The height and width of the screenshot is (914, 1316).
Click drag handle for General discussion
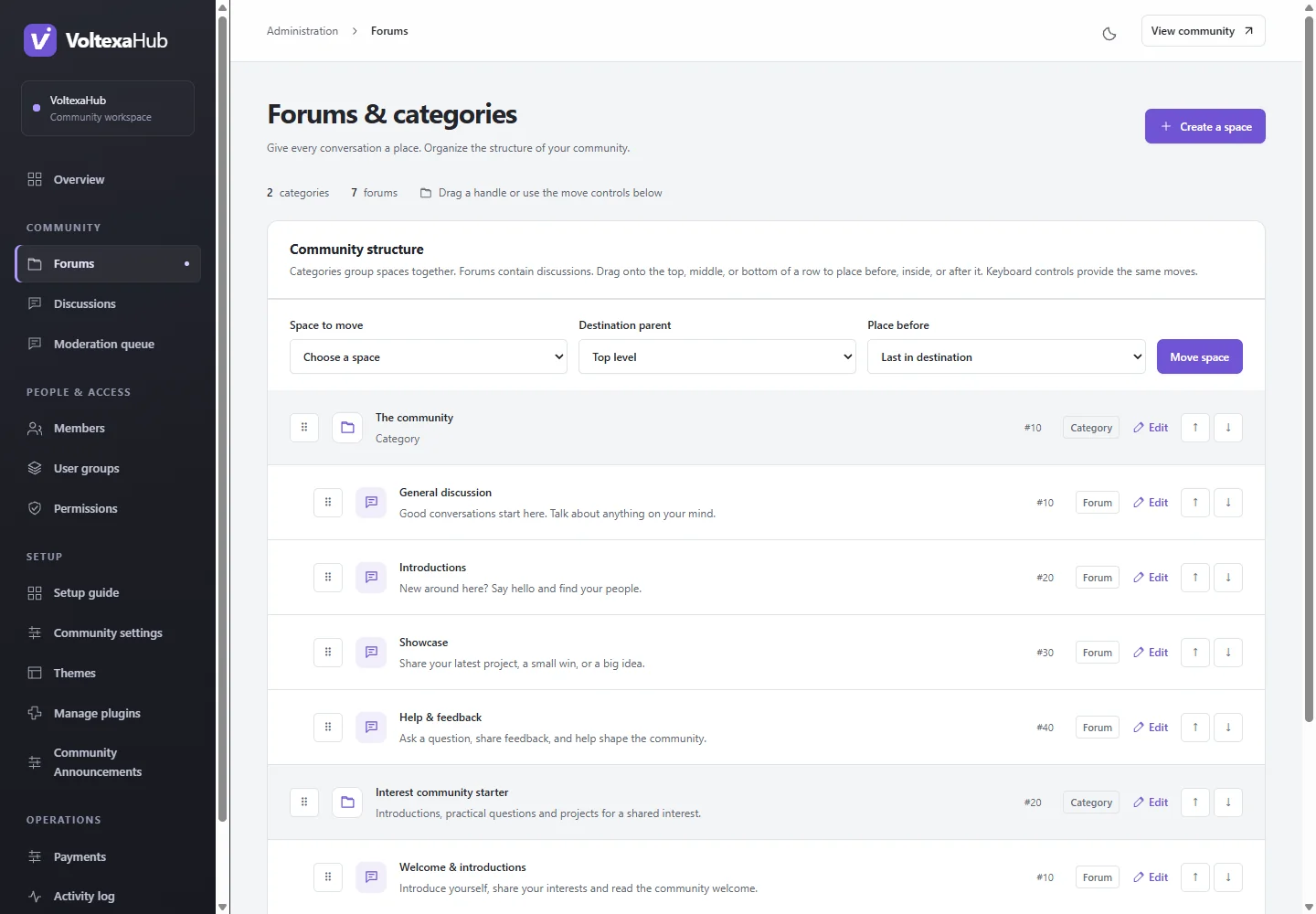click(x=328, y=503)
